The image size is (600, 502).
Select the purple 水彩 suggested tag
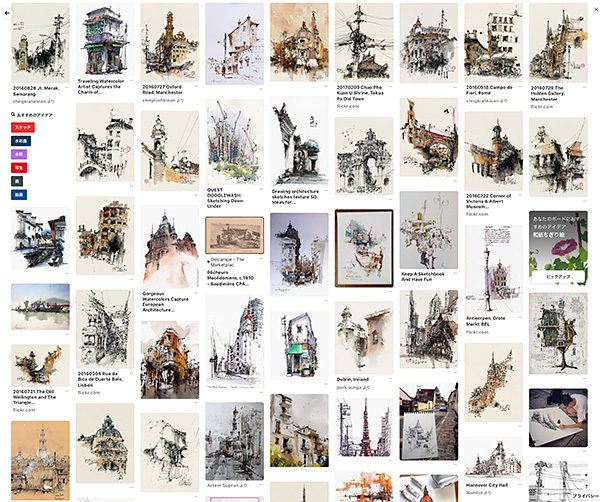19,154
